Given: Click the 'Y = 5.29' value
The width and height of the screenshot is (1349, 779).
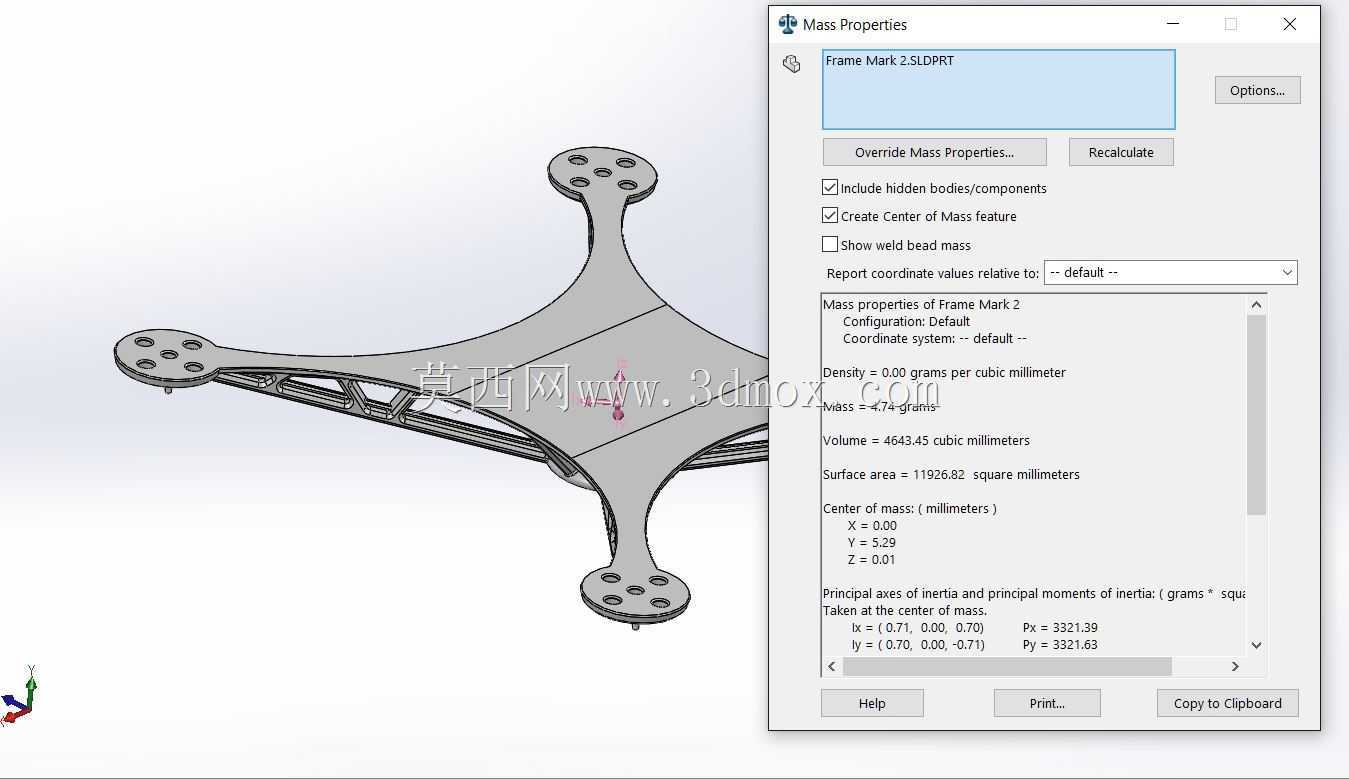Looking at the screenshot, I should pyautogui.click(x=871, y=542).
